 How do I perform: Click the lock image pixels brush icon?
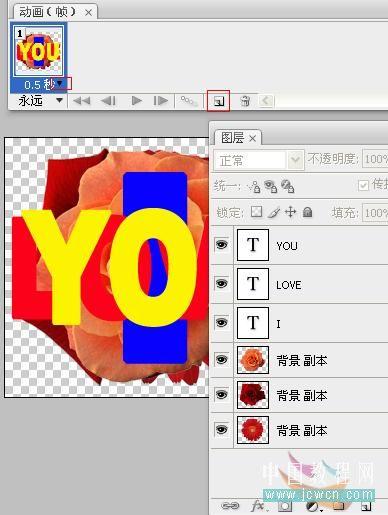[274, 212]
